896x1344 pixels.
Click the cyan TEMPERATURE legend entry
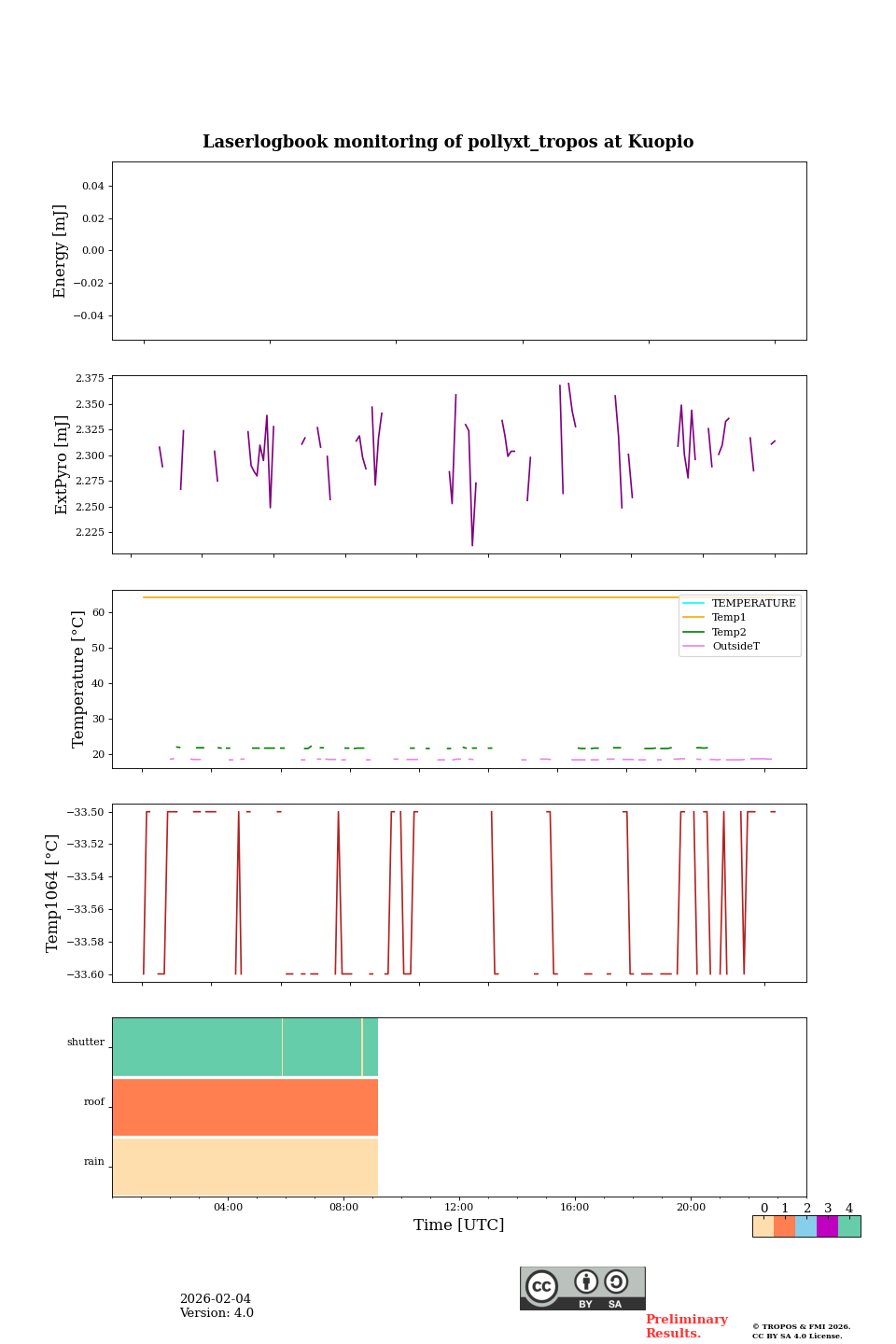click(x=739, y=604)
